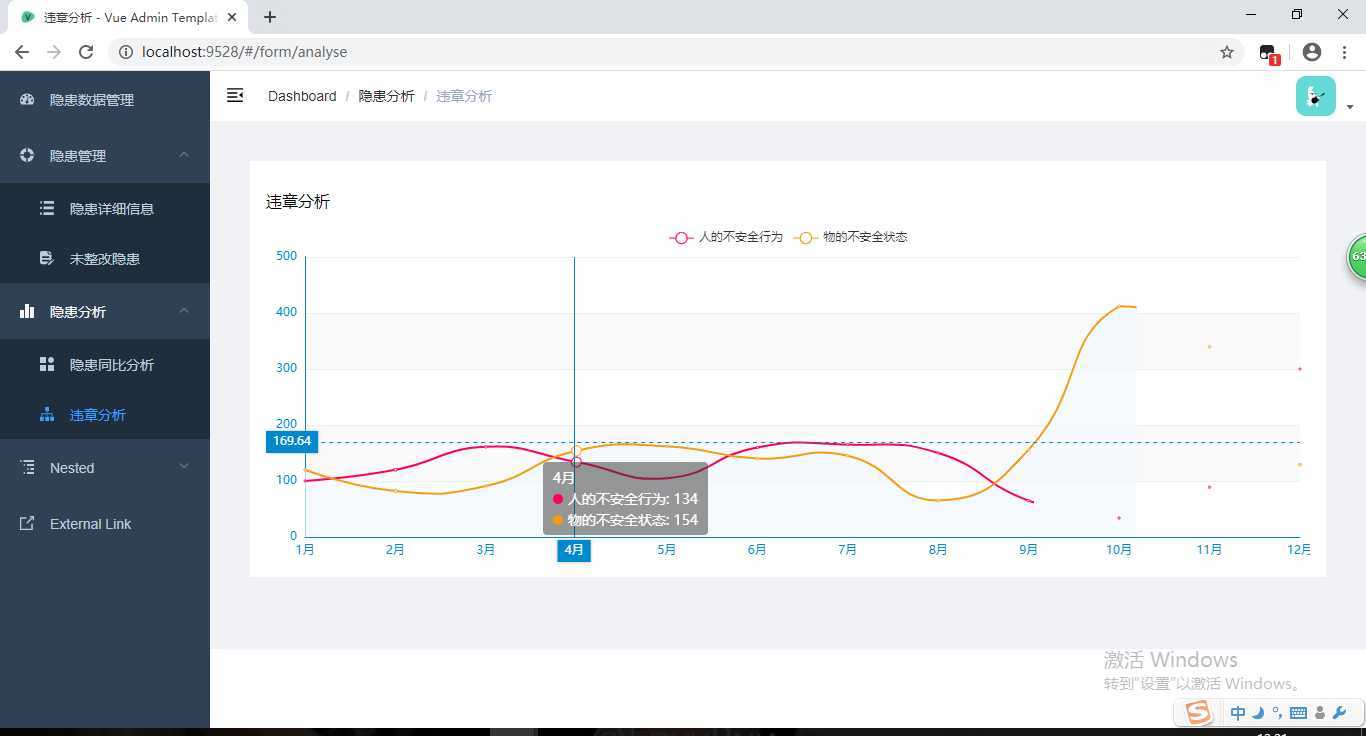
Task: Collapse the 隐患管理 submenu chevron
Action: tap(184, 155)
